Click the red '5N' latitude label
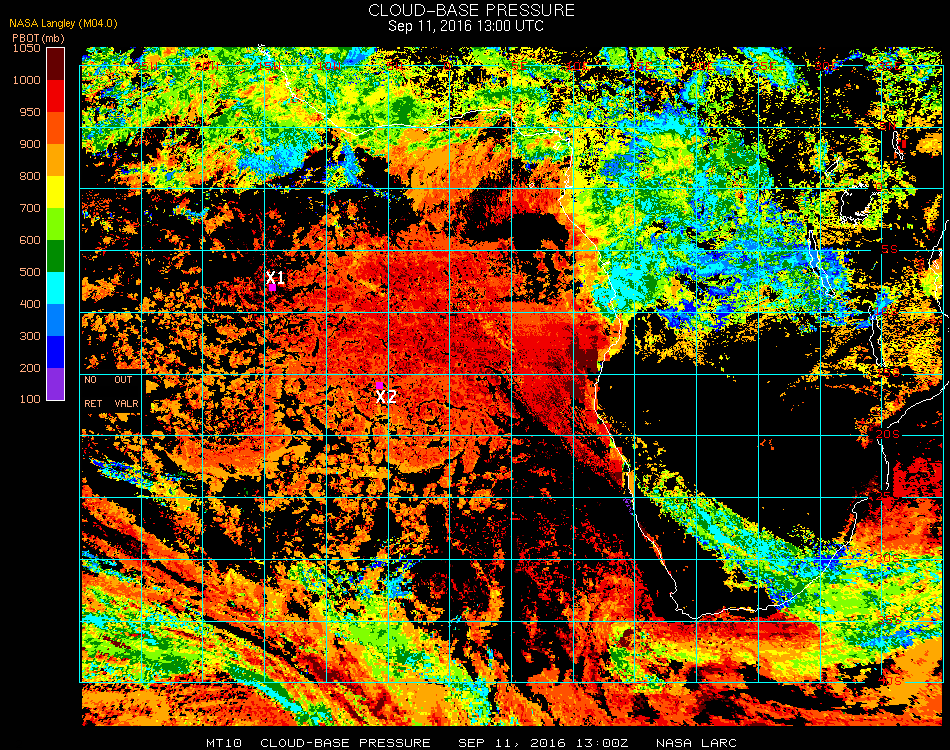950x750 pixels. click(x=888, y=127)
